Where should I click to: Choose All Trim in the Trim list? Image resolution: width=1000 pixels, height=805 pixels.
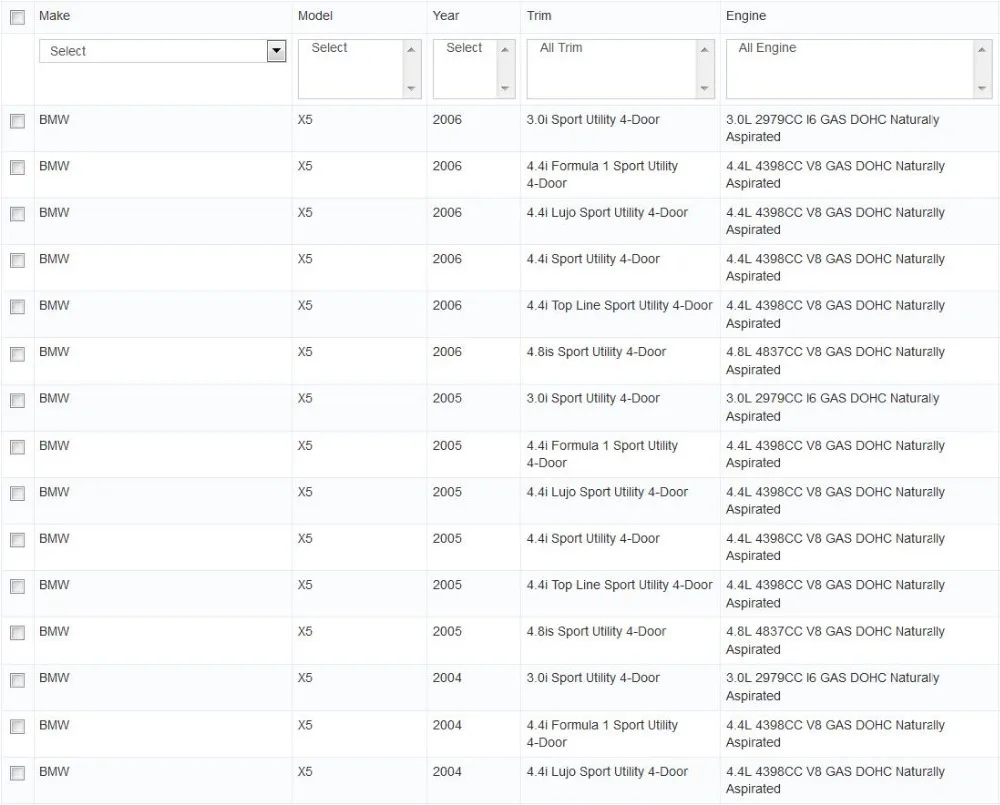pyautogui.click(x=561, y=48)
